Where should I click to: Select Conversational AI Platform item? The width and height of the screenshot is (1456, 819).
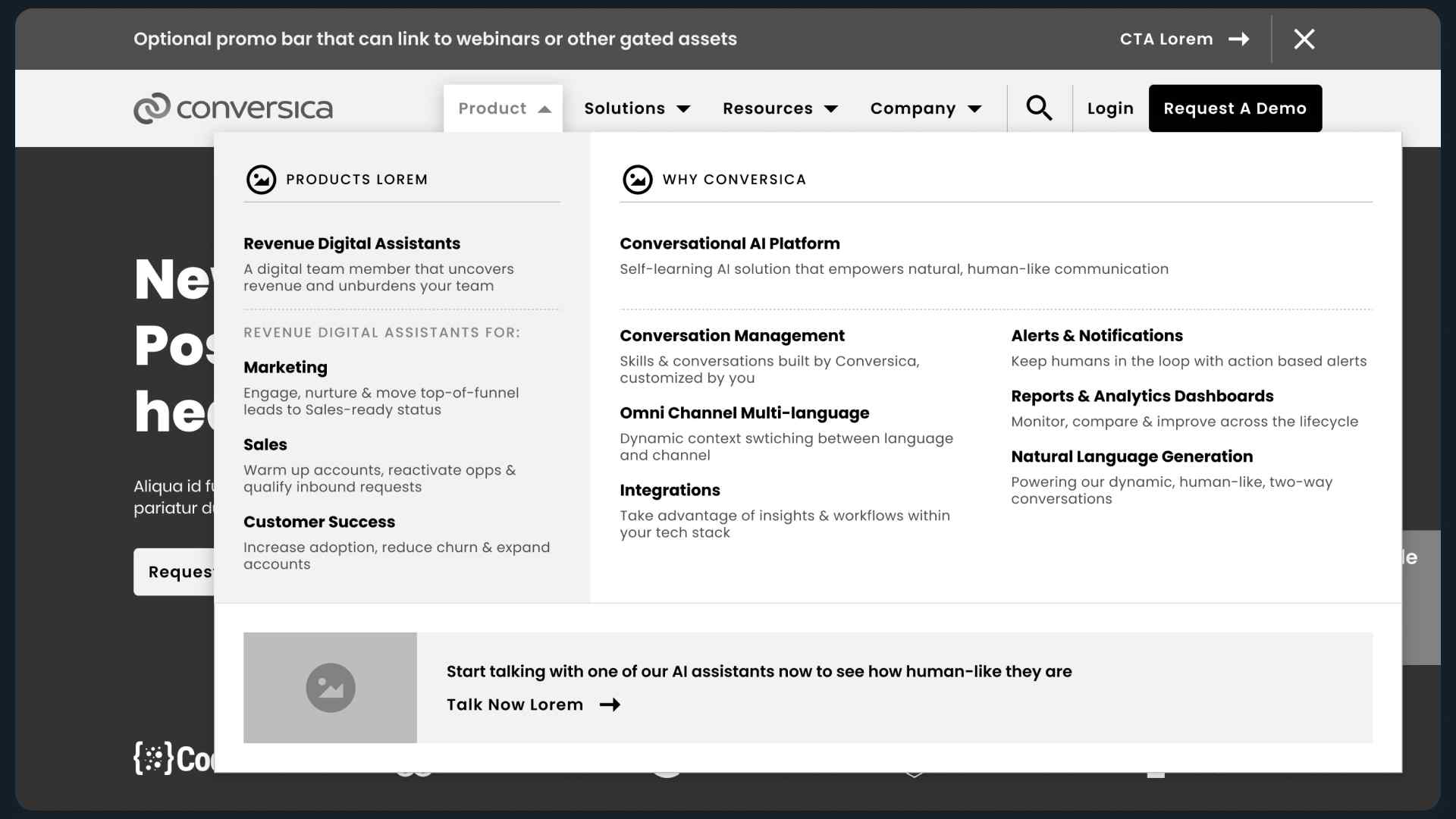click(730, 243)
